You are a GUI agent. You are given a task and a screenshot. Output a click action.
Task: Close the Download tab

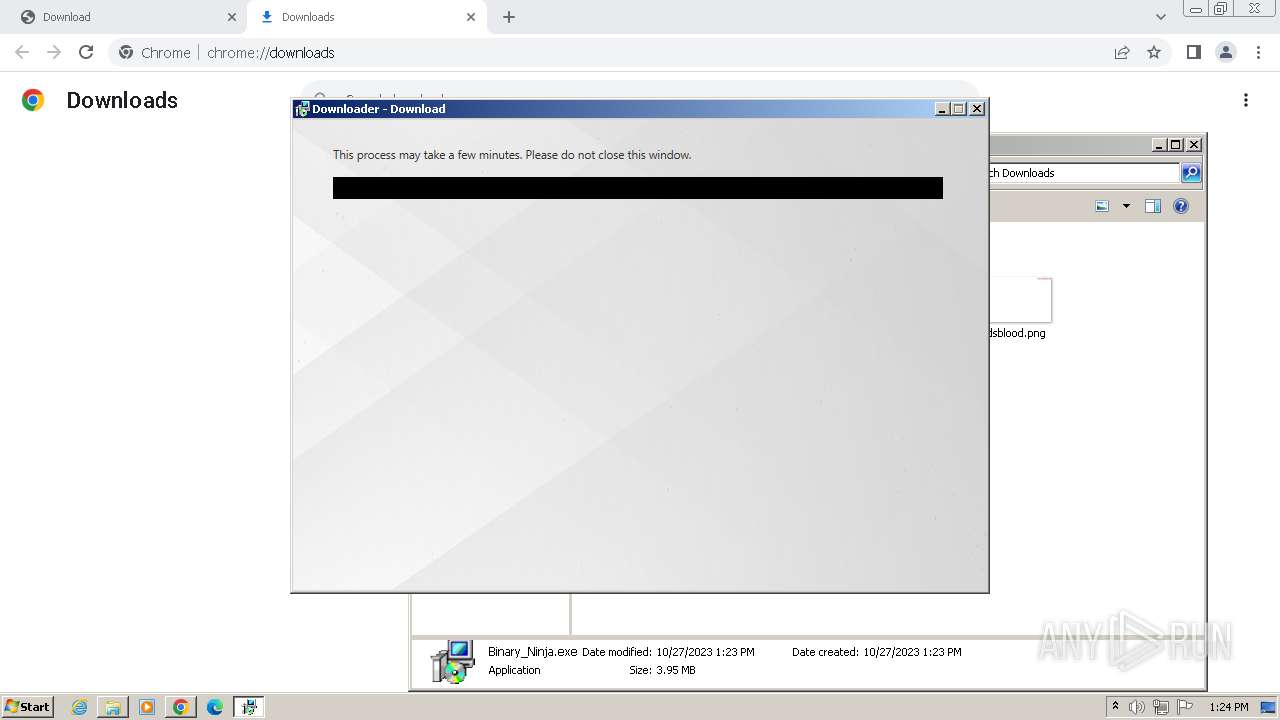pos(232,17)
